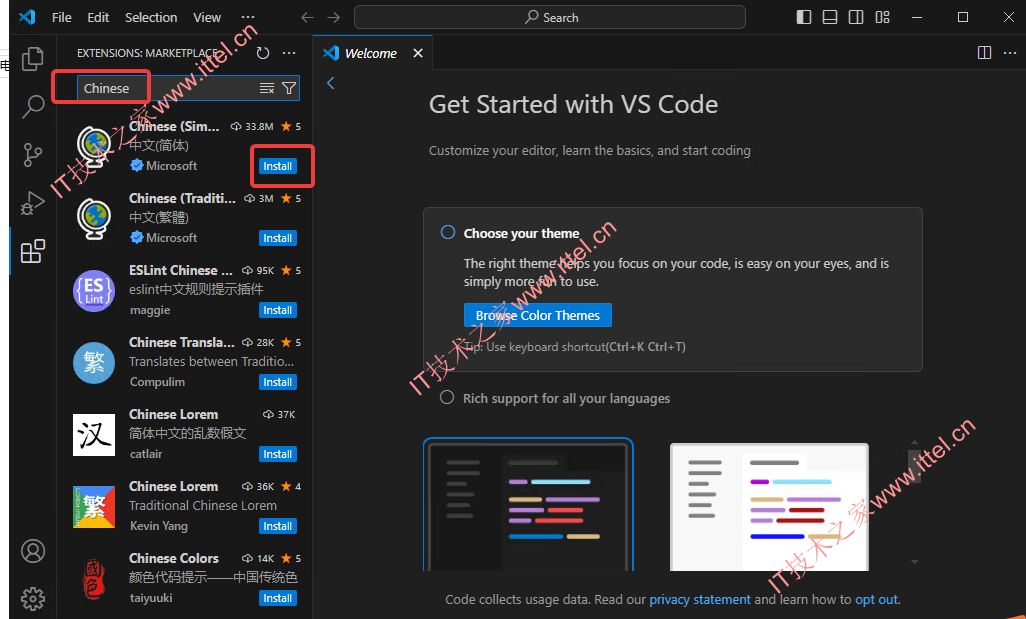Open the extensions filter menu
The width and height of the screenshot is (1026, 619).
point(289,88)
